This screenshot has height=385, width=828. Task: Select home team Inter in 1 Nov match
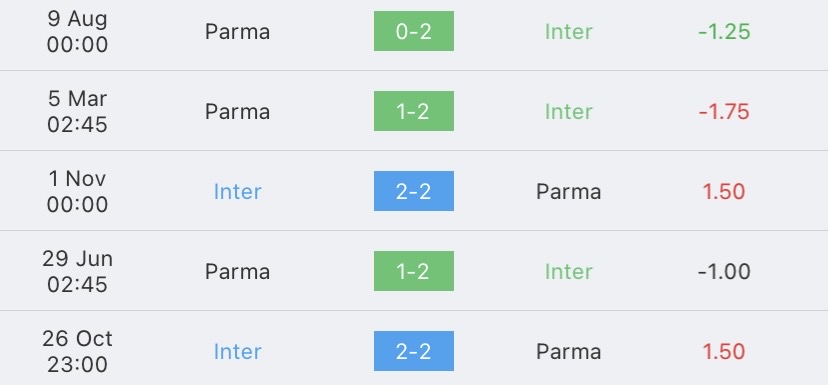click(237, 192)
